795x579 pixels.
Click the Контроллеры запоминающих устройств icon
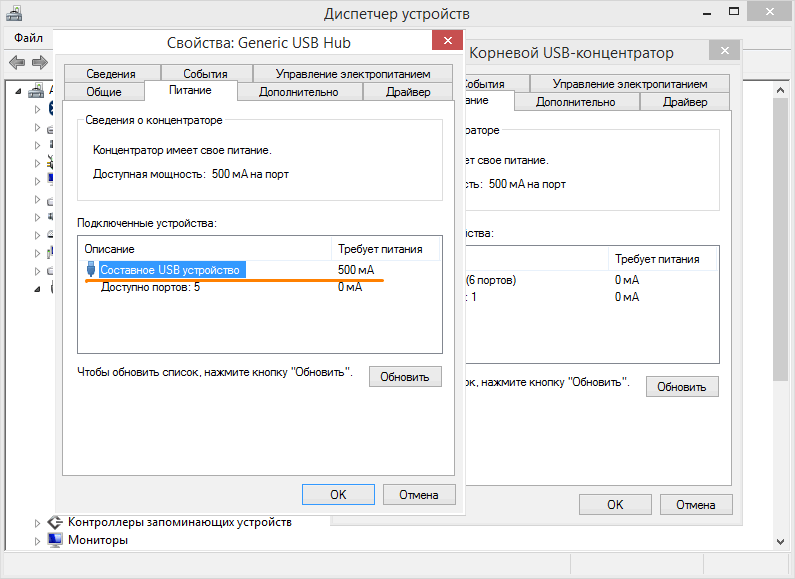pos(55,522)
